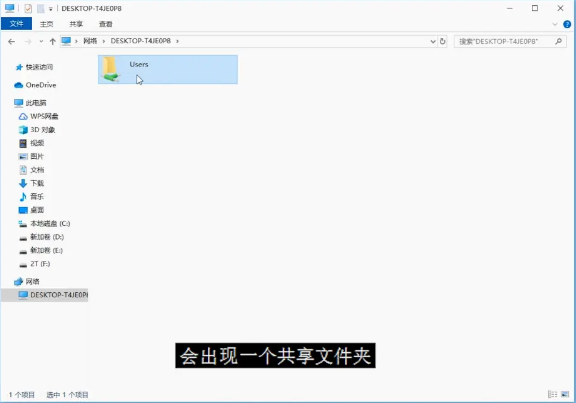Click the 网络 breadcrumb in address bar
576x403 pixels.
(90, 41)
